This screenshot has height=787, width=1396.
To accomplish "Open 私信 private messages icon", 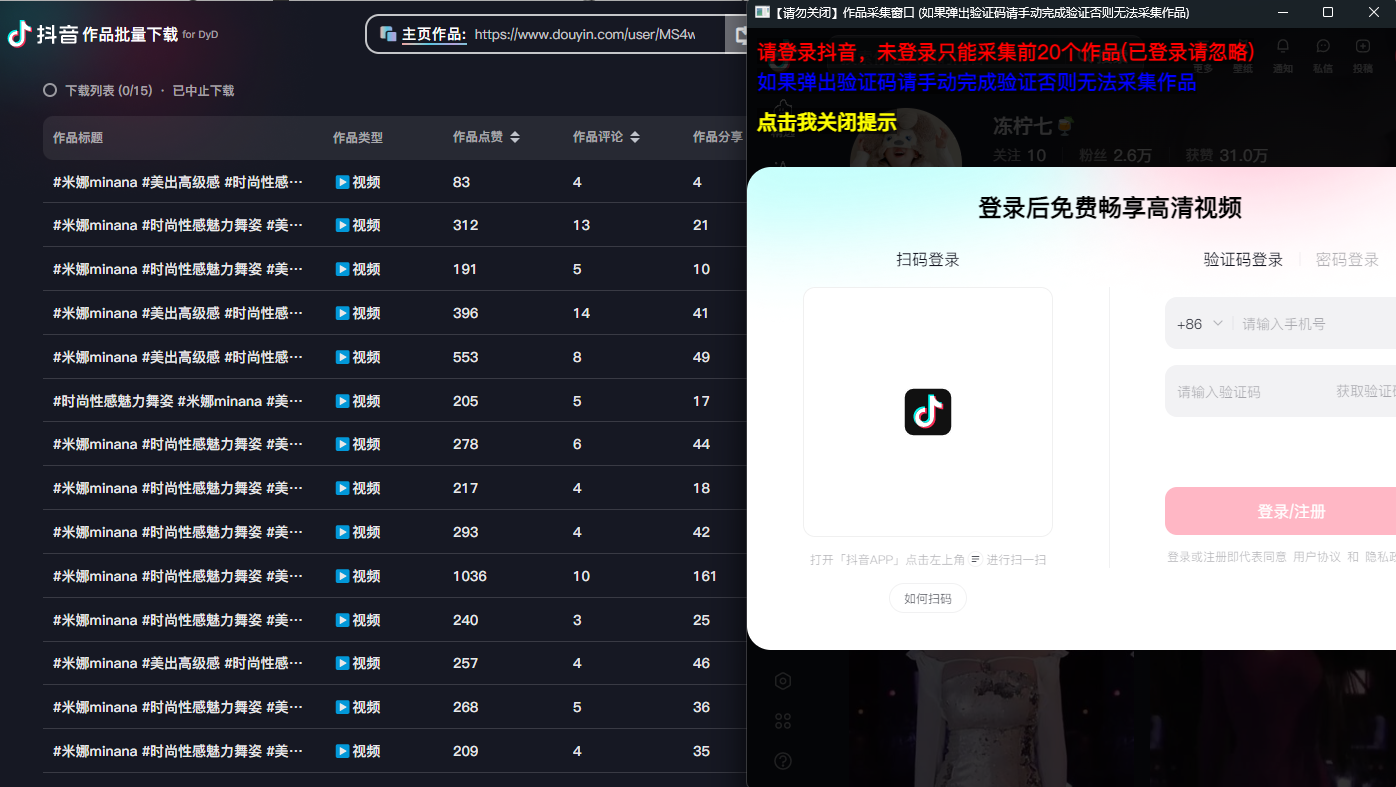I will (x=1322, y=47).
